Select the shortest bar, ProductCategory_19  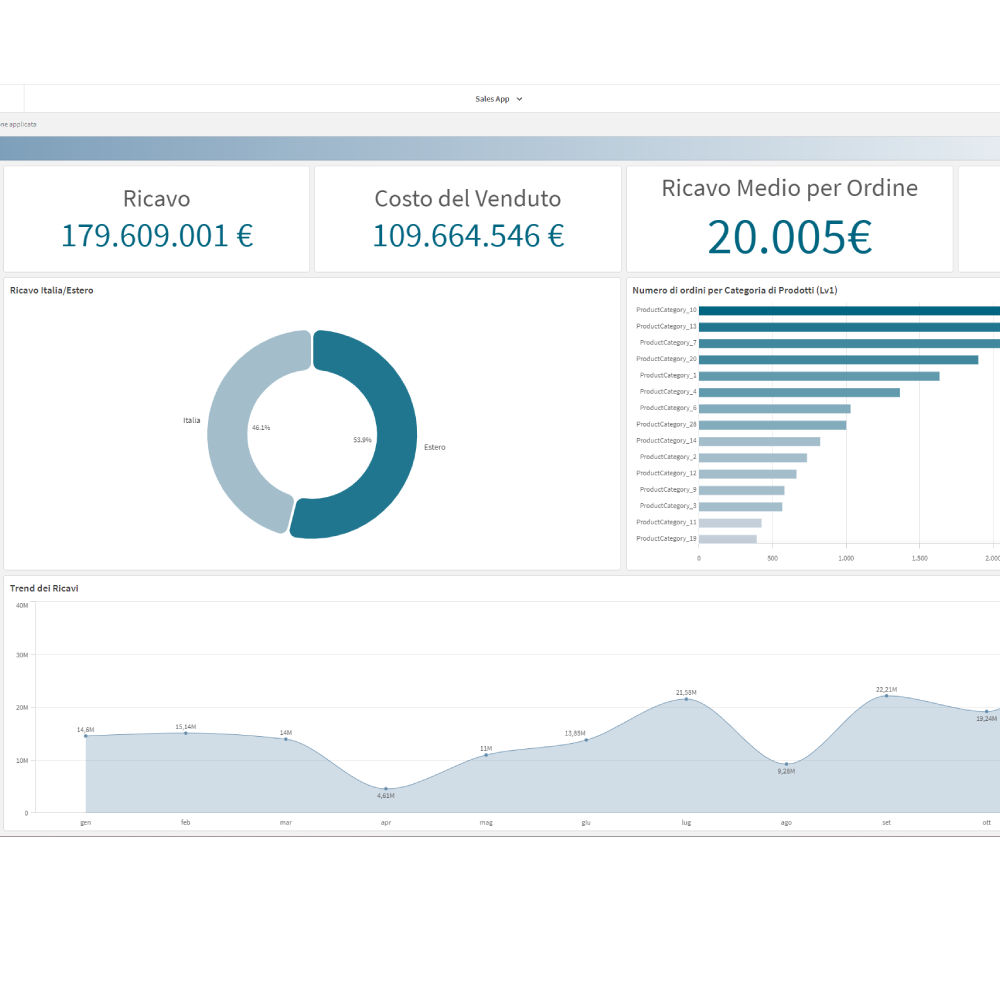click(x=730, y=538)
